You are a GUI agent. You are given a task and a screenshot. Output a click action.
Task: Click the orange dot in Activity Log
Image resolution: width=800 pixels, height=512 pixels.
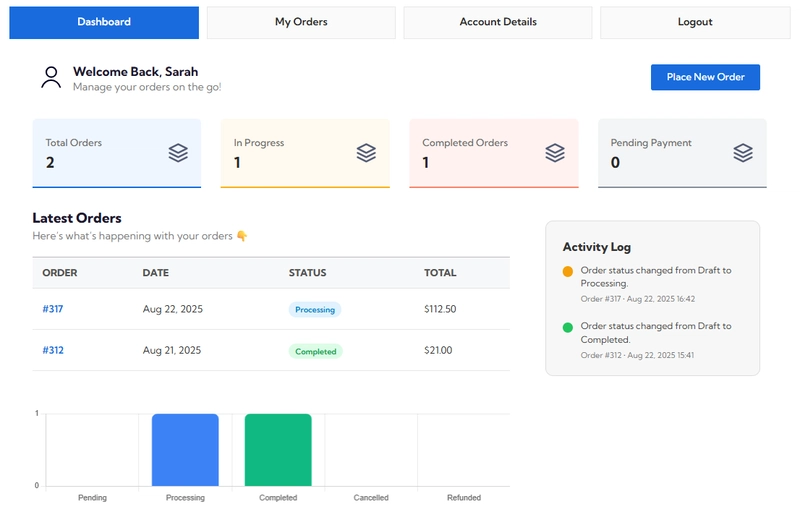tap(568, 271)
